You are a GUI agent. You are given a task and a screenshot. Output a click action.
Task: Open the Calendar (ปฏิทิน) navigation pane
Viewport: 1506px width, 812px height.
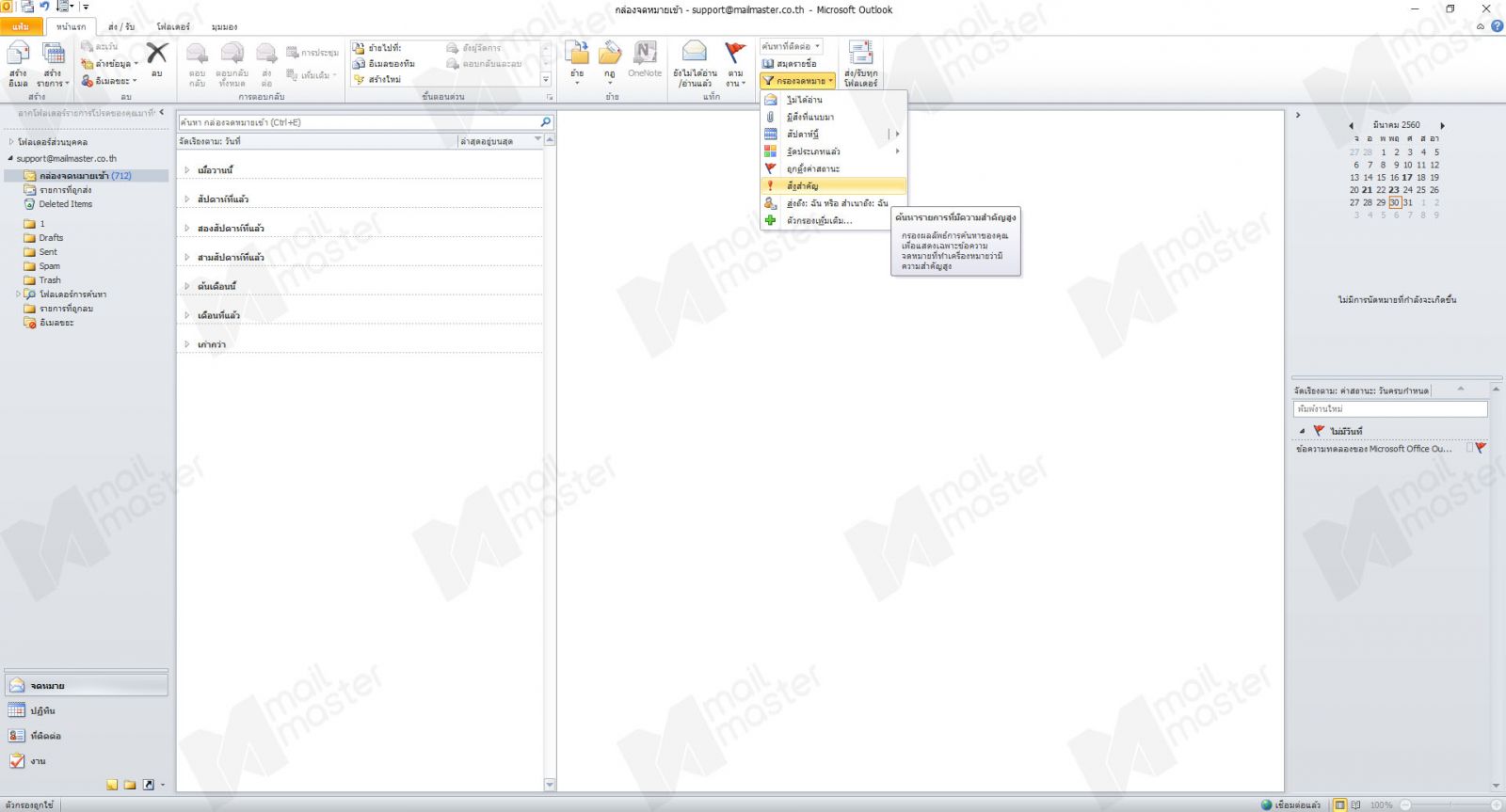point(86,711)
